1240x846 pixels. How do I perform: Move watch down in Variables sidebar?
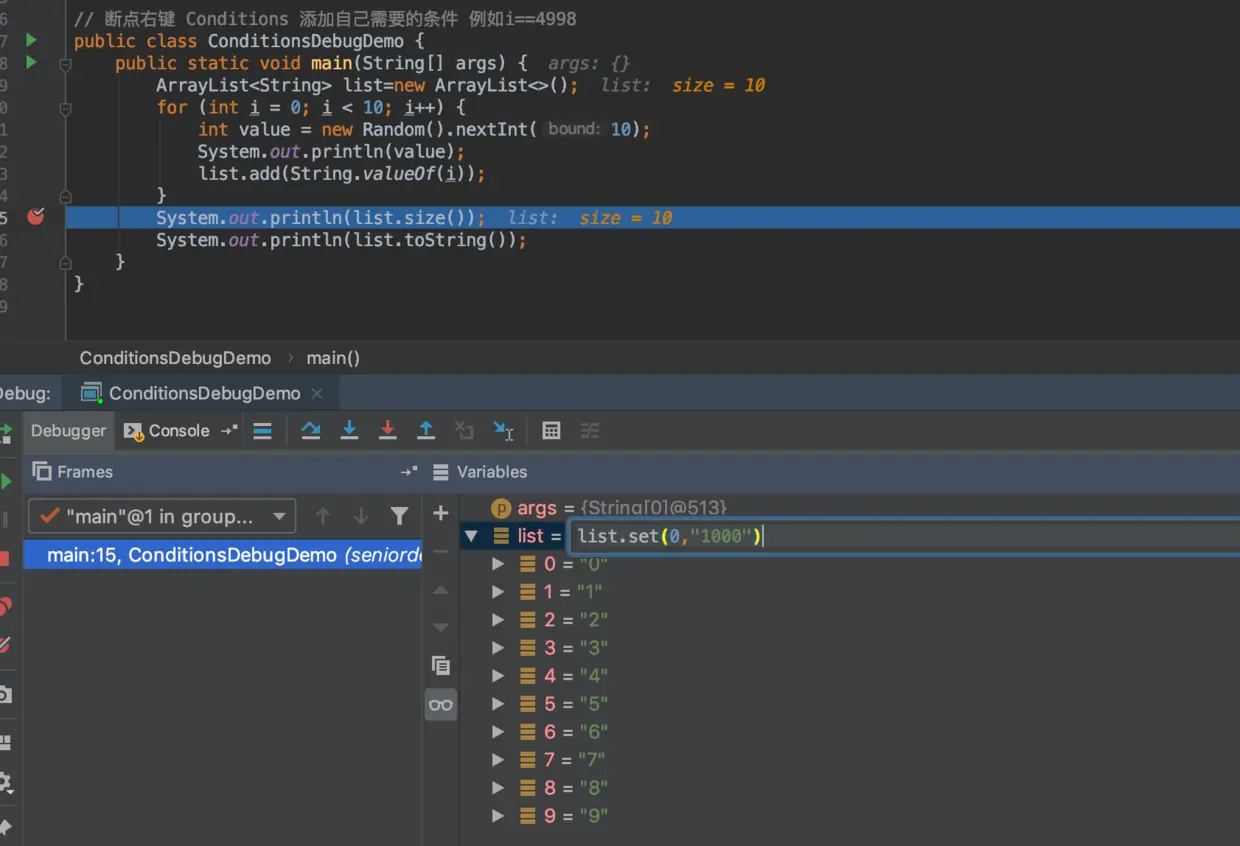[x=440, y=628]
